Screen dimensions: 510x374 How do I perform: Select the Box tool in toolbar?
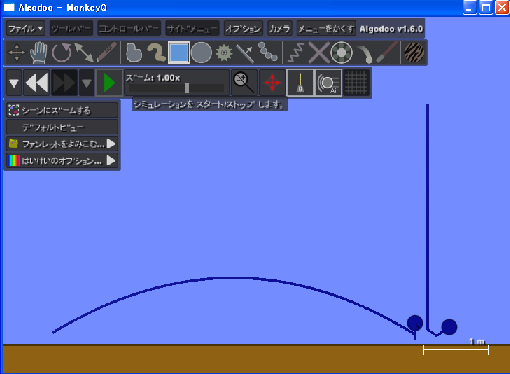(x=179, y=52)
